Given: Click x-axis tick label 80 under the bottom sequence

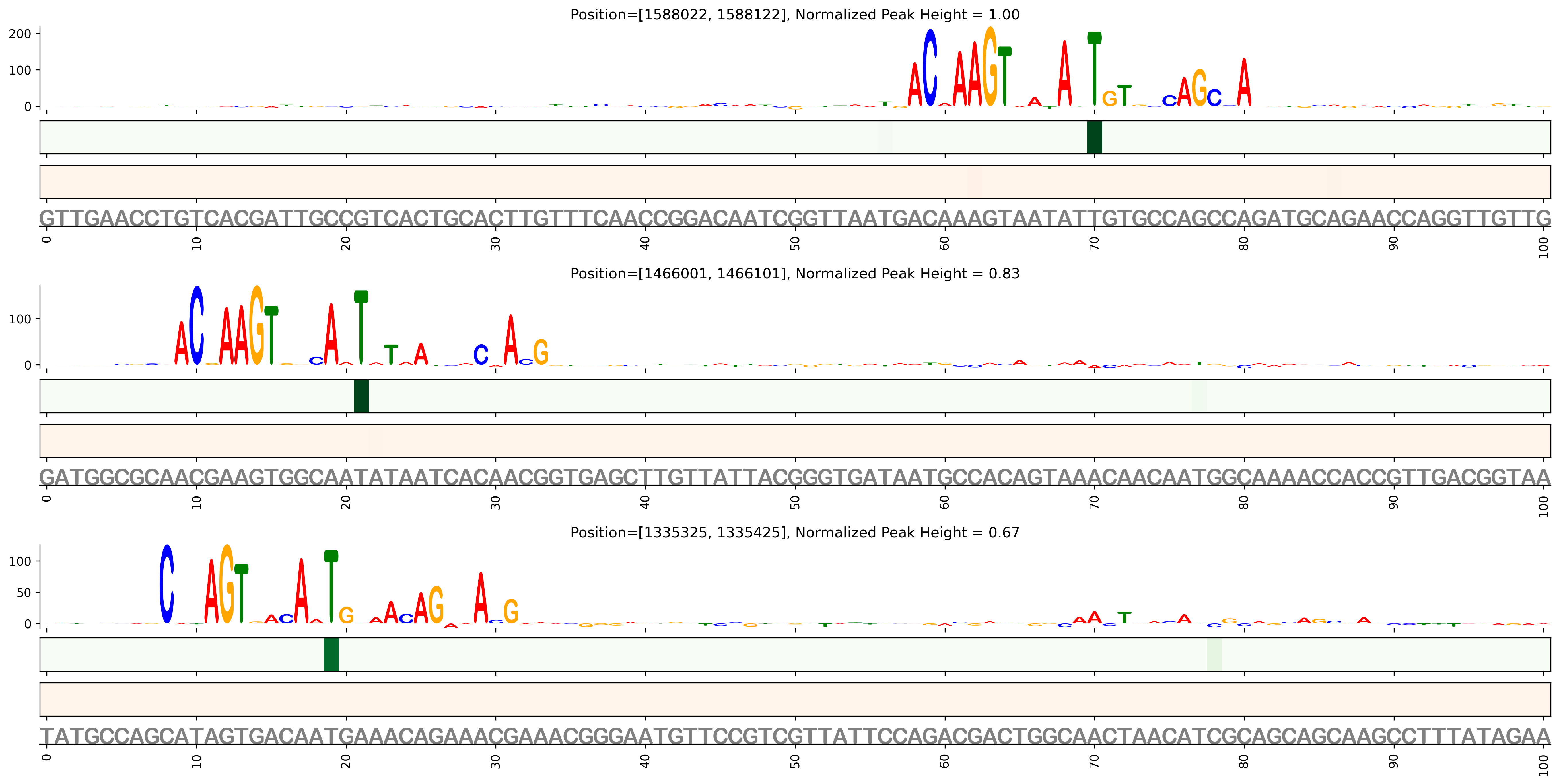Looking at the screenshot, I should [x=1244, y=762].
